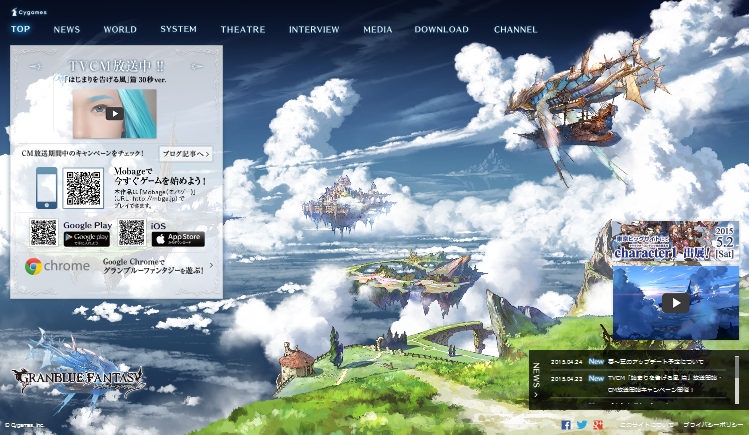This screenshot has height=435, width=749.
Task: Go to the DOWNLOAD page
Action: coord(441,30)
